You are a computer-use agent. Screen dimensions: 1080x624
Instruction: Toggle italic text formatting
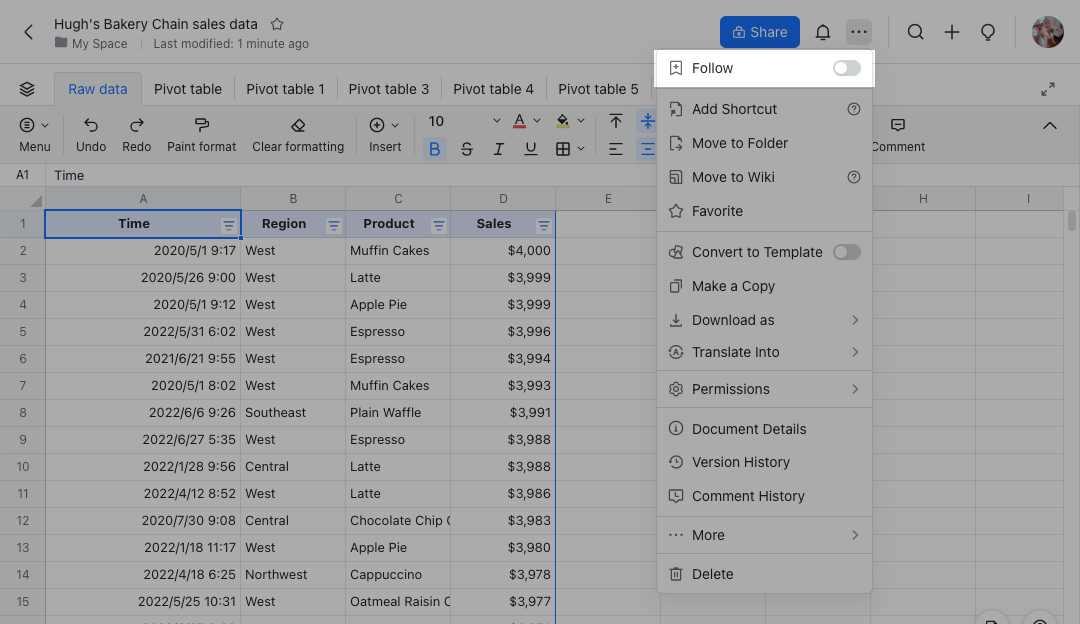[499, 149]
